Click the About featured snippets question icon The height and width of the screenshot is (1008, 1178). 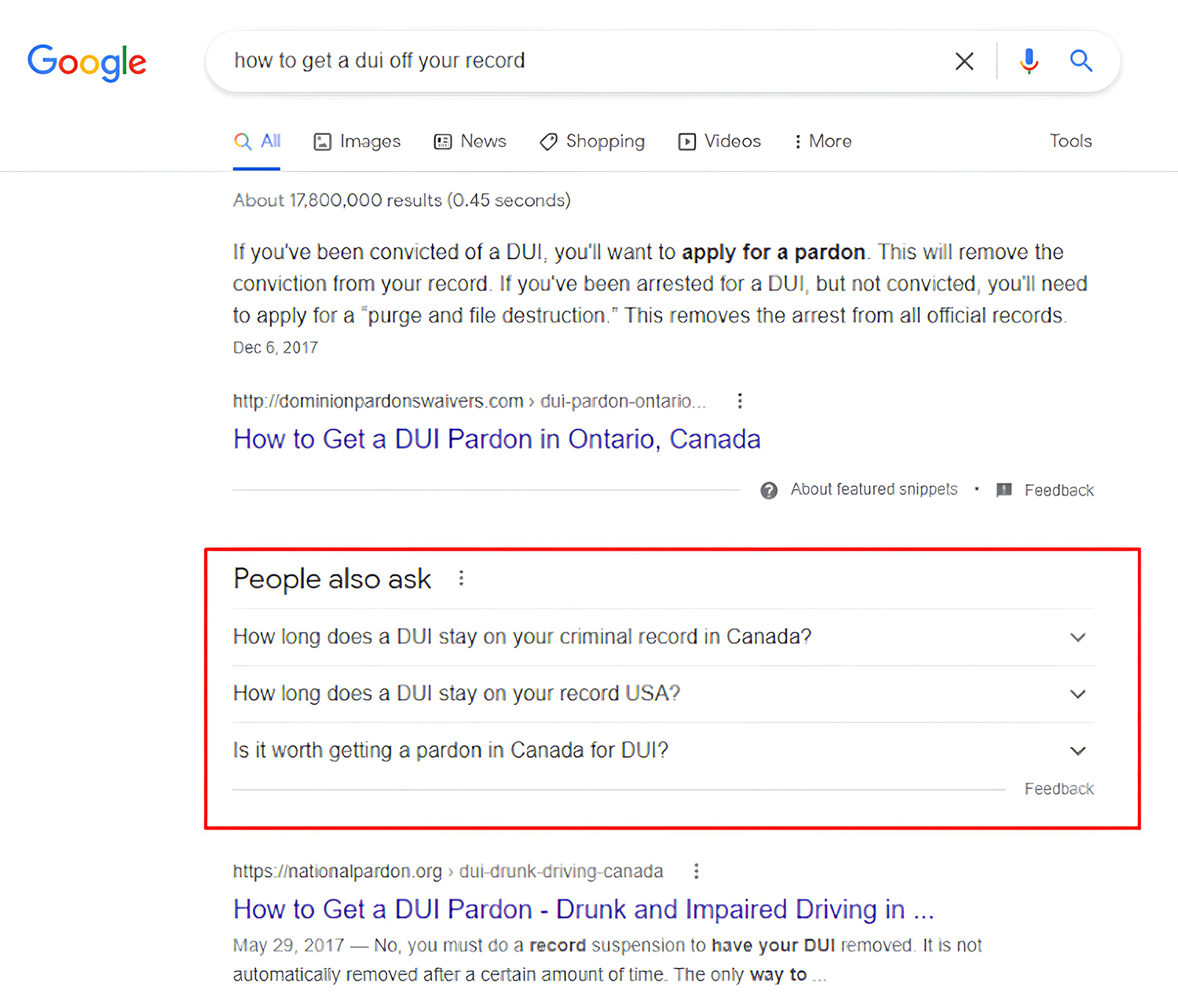pos(769,491)
